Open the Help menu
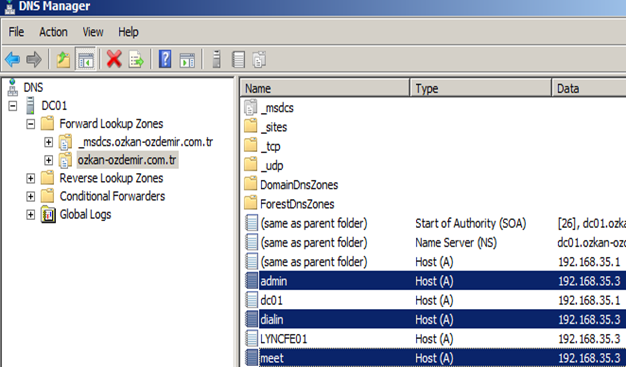 click(128, 32)
